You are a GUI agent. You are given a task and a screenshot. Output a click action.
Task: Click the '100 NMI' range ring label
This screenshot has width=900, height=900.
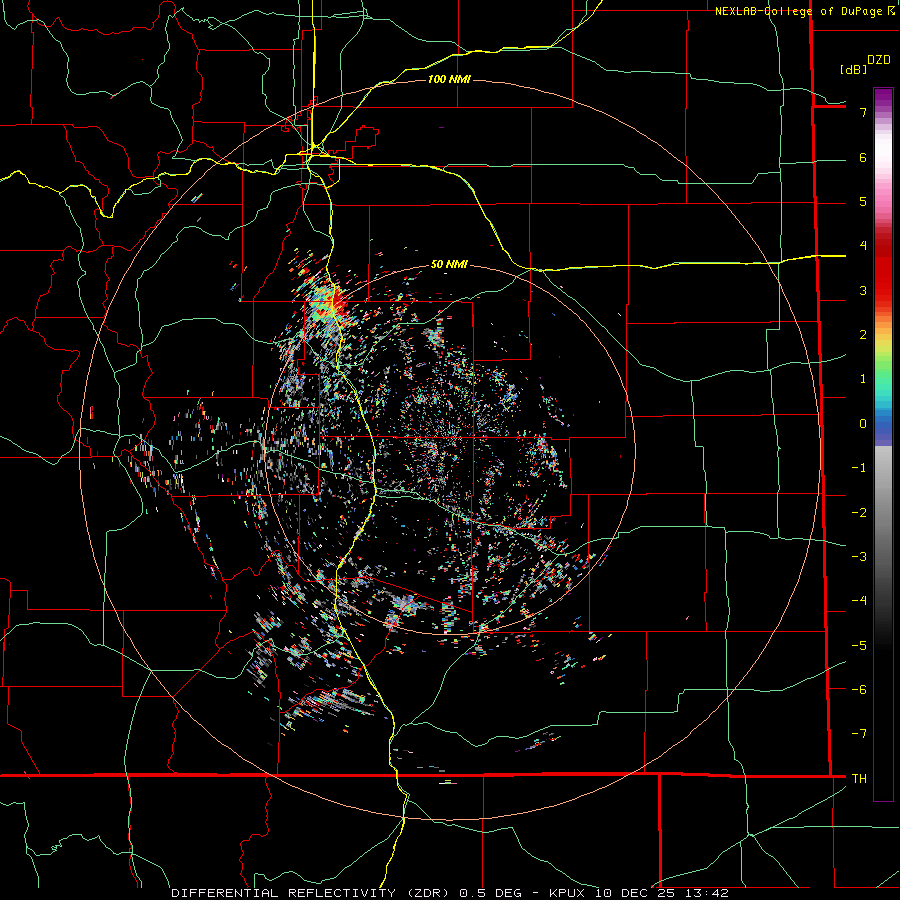(x=449, y=79)
